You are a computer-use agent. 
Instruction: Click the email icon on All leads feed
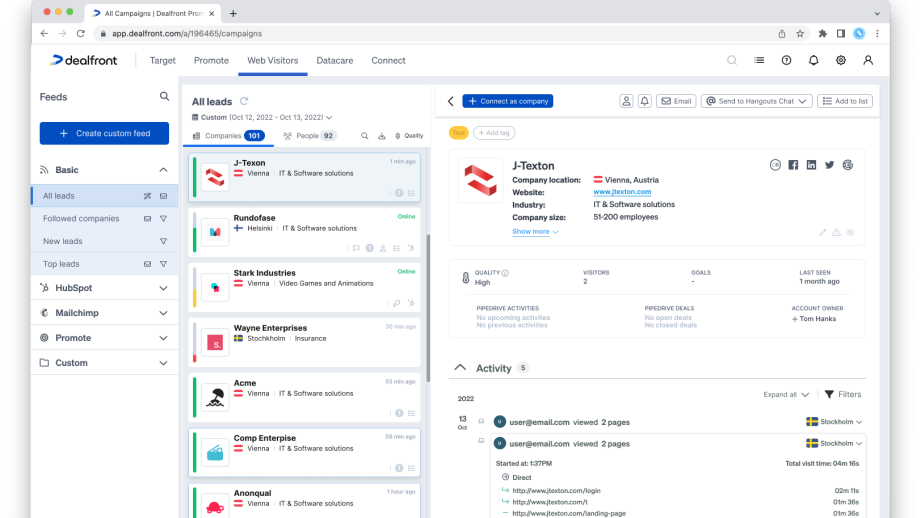(164, 196)
